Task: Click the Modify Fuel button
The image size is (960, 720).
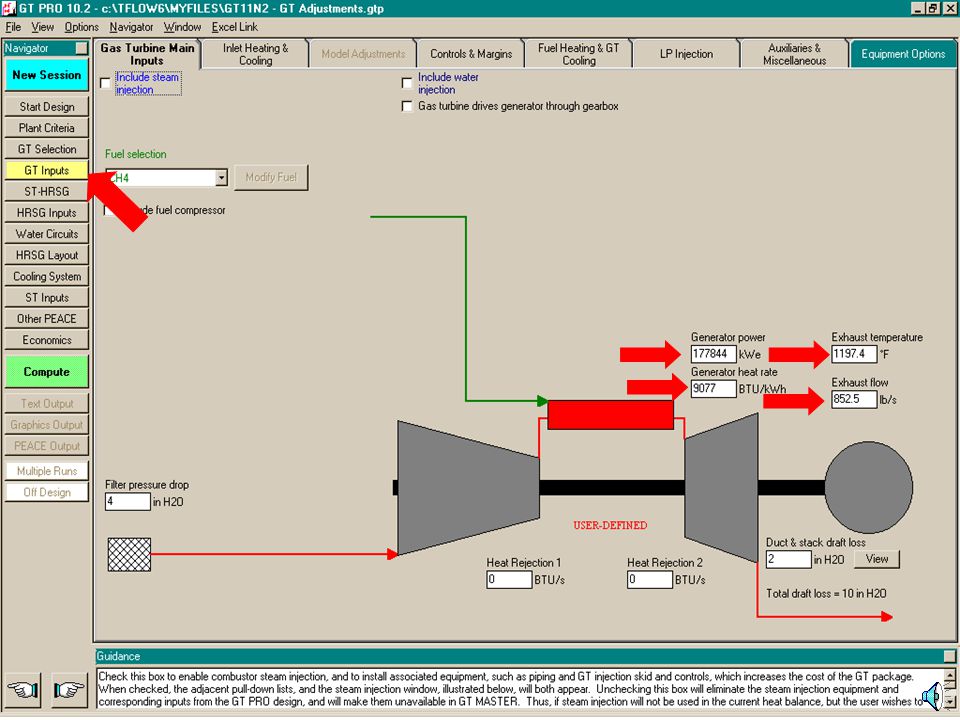Action: (x=271, y=178)
